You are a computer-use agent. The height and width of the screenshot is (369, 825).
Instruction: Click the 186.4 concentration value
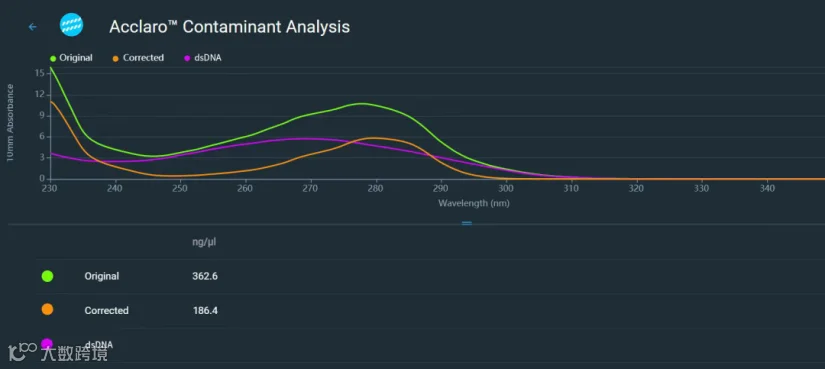click(205, 311)
